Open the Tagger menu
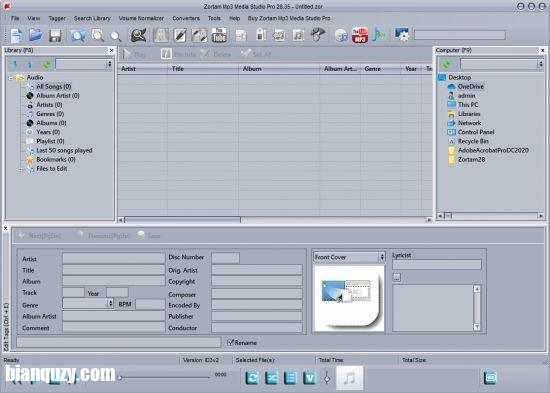Viewport: 550px width, 393px height. click(x=57, y=18)
